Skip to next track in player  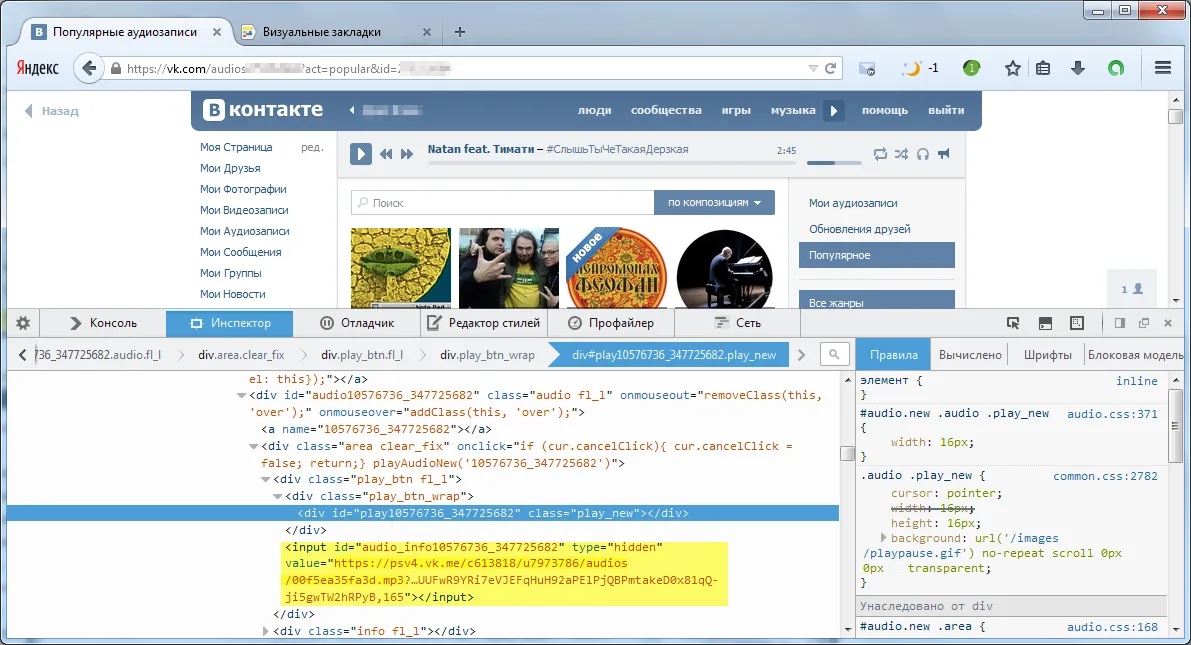pyautogui.click(x=407, y=154)
